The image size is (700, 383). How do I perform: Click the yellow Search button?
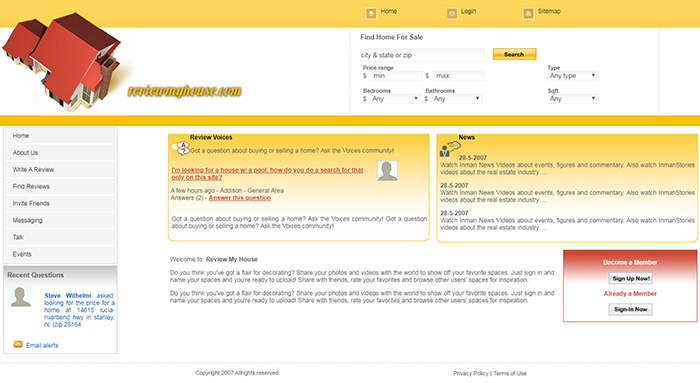point(514,54)
